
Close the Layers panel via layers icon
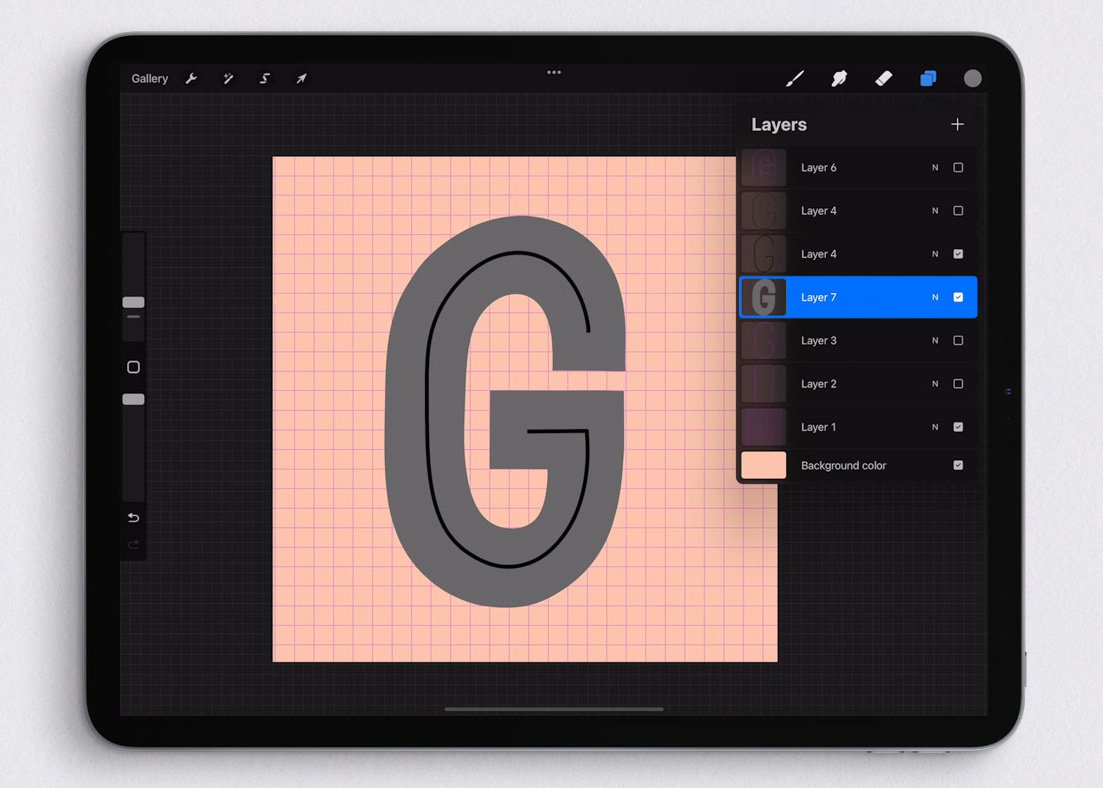pyautogui.click(x=928, y=79)
